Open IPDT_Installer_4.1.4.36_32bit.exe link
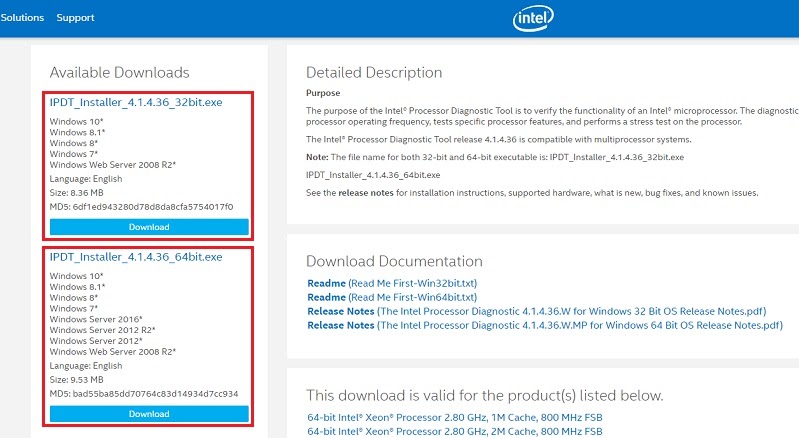Screen dimensions: 799x438 (x=136, y=102)
